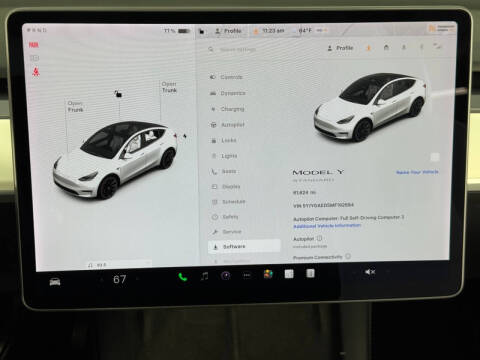Select the Software settings menu
This screenshot has height=360, width=480.
point(244,246)
